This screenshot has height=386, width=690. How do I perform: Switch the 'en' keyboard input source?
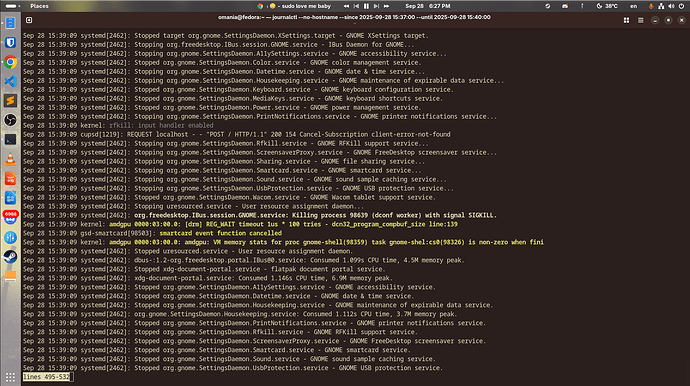633,6
